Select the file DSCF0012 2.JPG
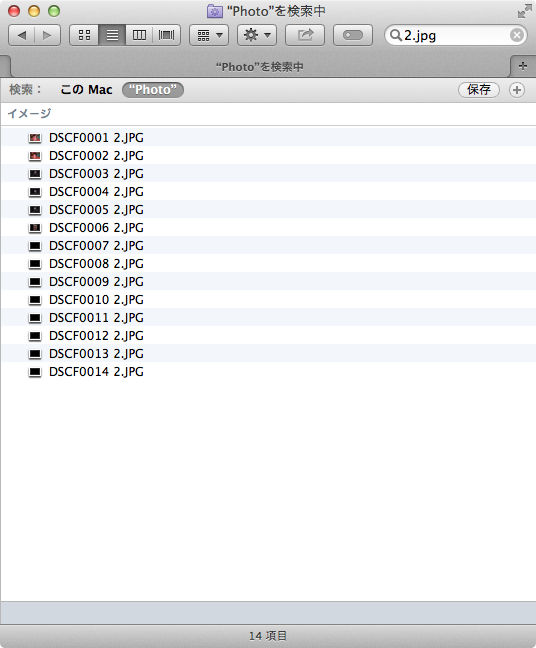Screen dimensions: 536x648 tap(268, 335)
